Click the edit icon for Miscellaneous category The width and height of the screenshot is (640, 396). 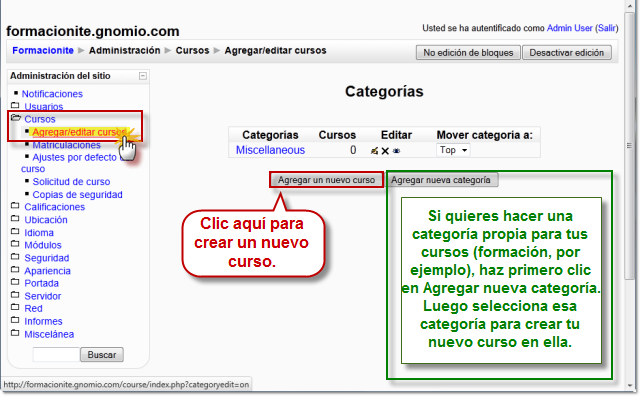(374, 151)
